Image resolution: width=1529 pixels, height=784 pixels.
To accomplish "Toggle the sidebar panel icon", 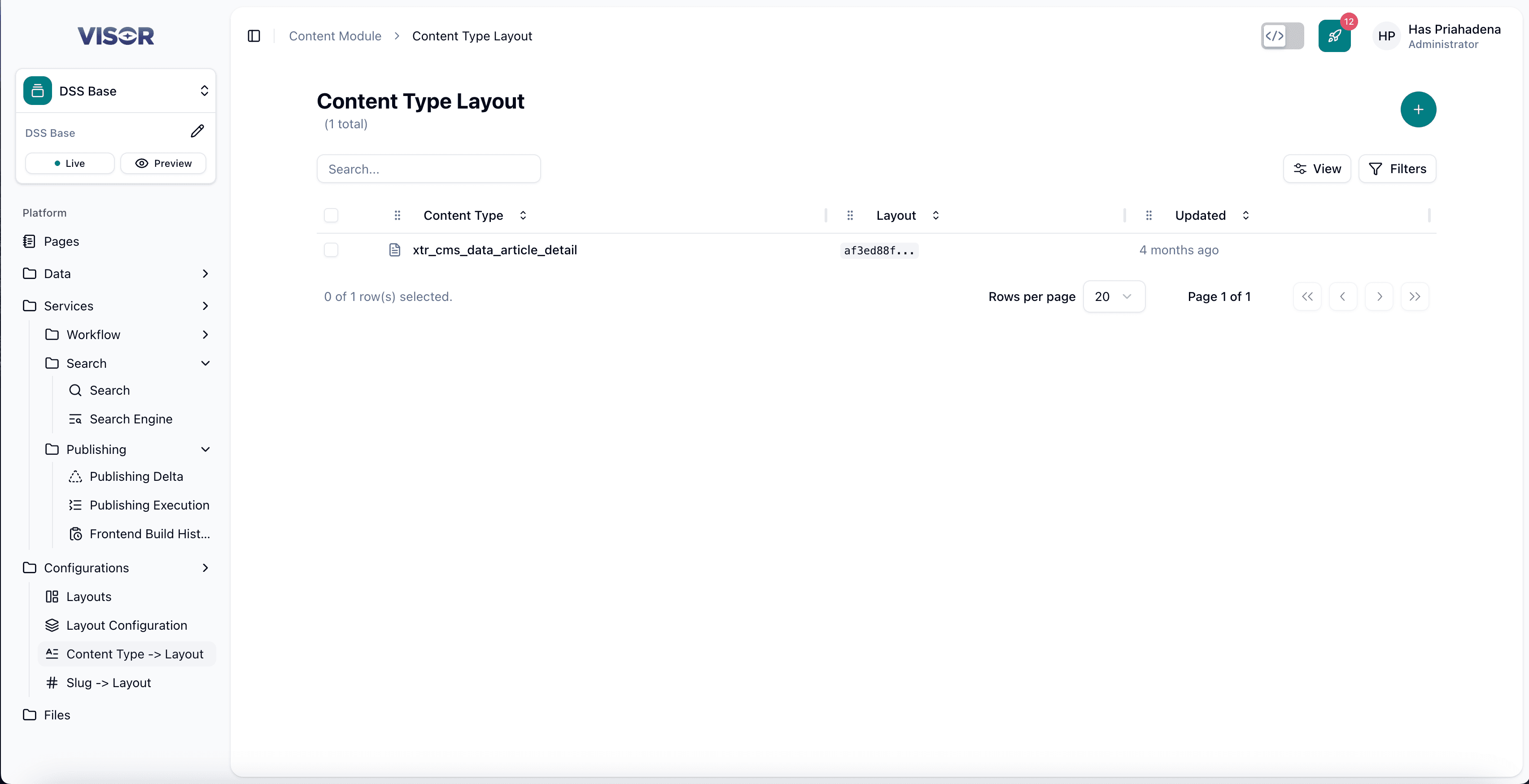I will [x=254, y=36].
